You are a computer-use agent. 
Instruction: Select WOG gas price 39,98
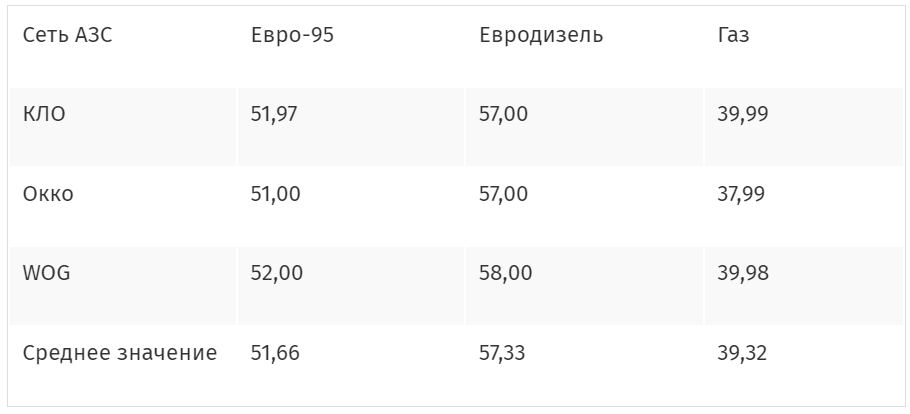coord(743,273)
